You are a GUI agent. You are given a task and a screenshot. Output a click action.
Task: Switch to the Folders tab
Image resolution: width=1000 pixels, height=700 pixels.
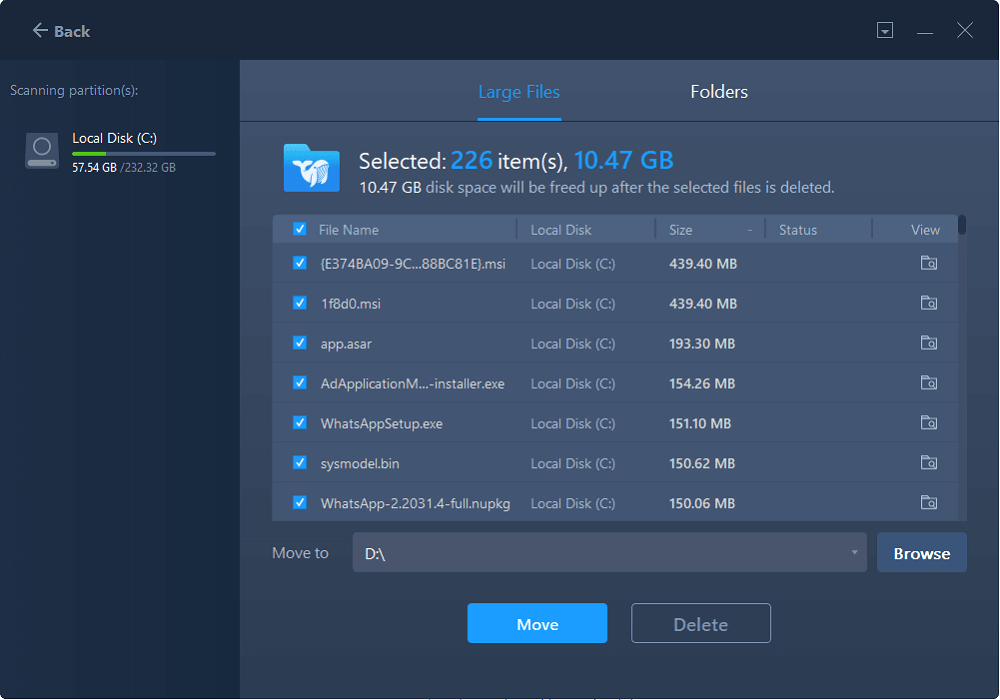[x=718, y=91]
